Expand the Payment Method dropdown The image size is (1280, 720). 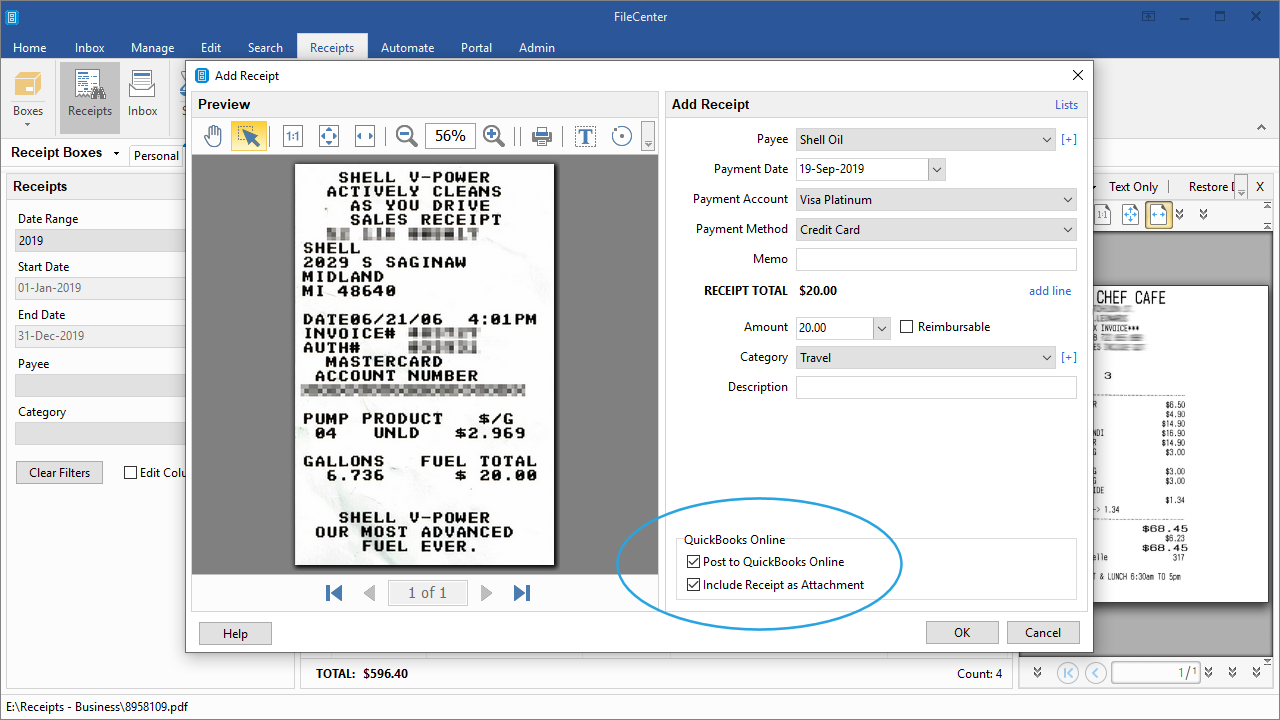click(935, 230)
